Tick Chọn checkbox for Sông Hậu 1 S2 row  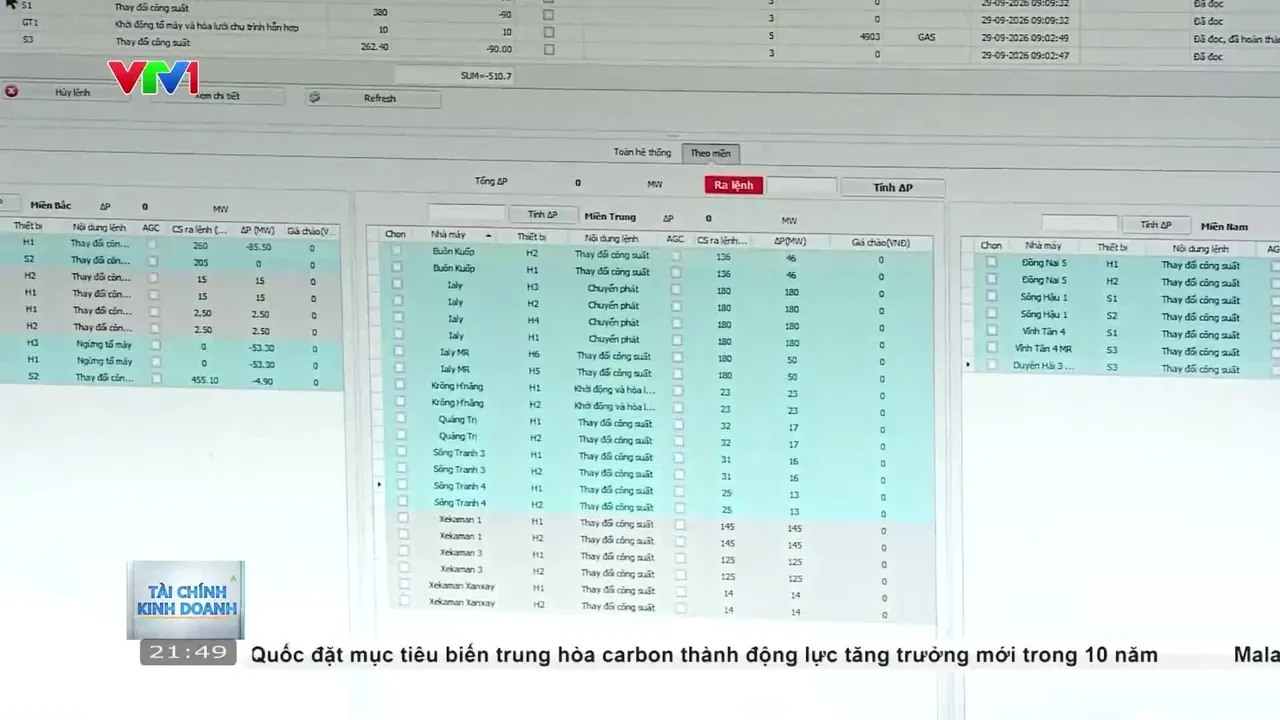(x=992, y=314)
